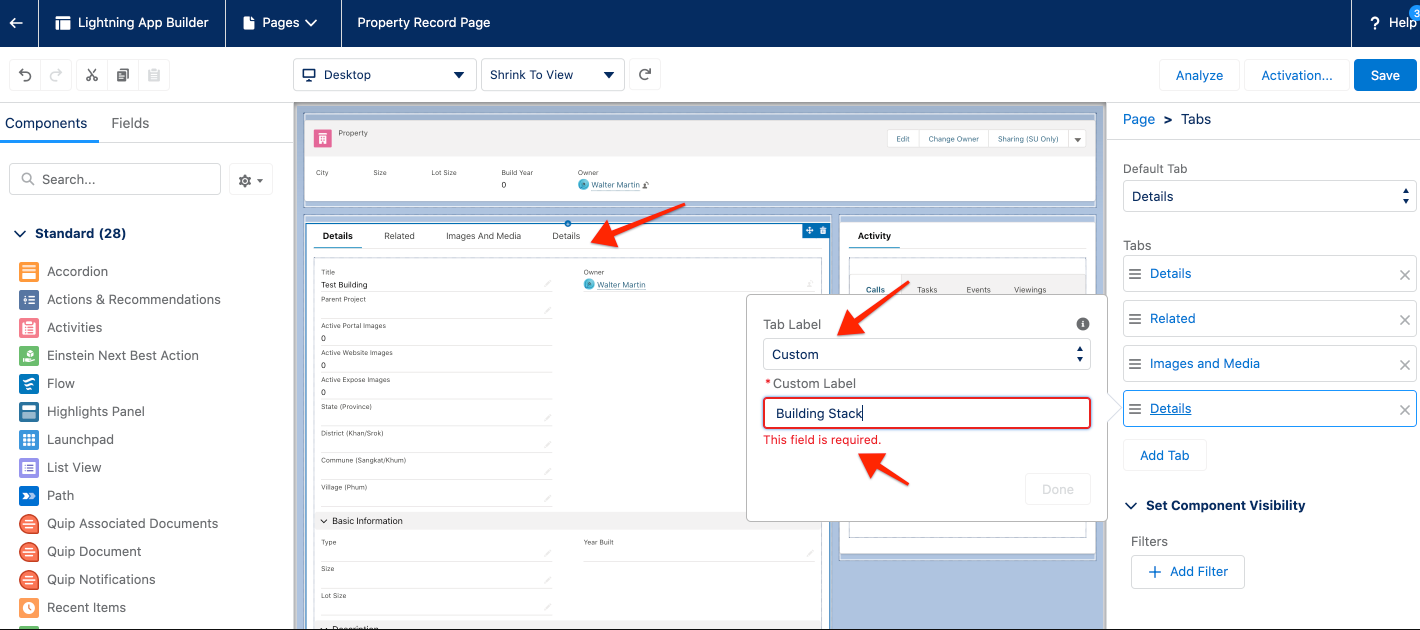Change form factor using the Desktop dropdown

click(x=384, y=74)
